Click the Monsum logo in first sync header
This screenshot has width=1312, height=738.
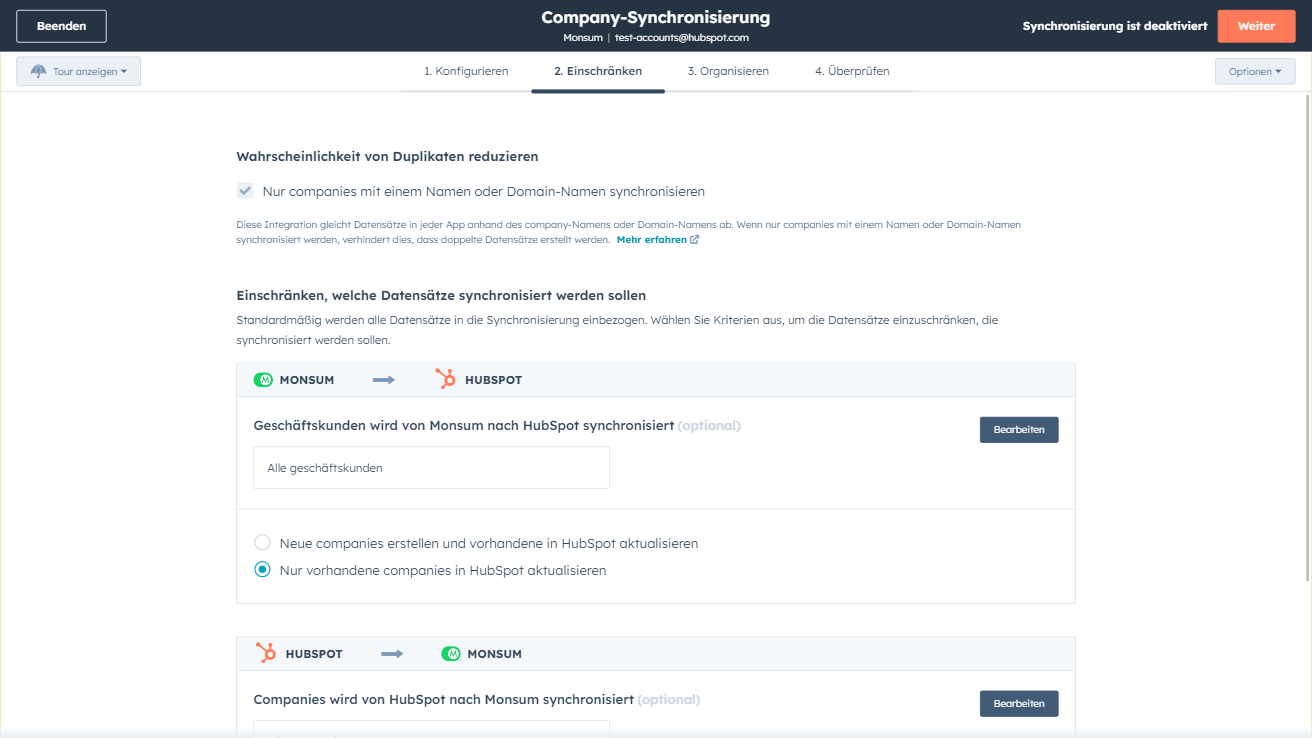pyautogui.click(x=263, y=380)
